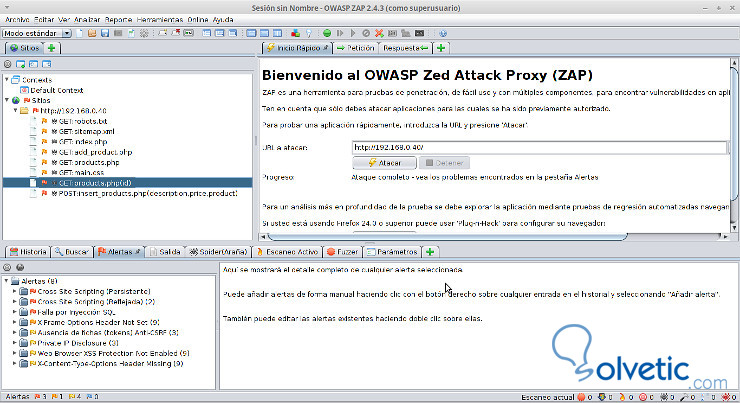Image resolution: width=740 pixels, height=403 pixels.
Task: Switch to the Historia tab
Action: (x=28, y=252)
